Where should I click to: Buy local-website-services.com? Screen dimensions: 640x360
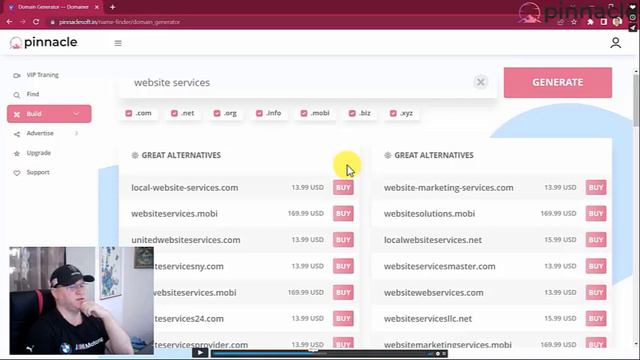click(x=343, y=187)
